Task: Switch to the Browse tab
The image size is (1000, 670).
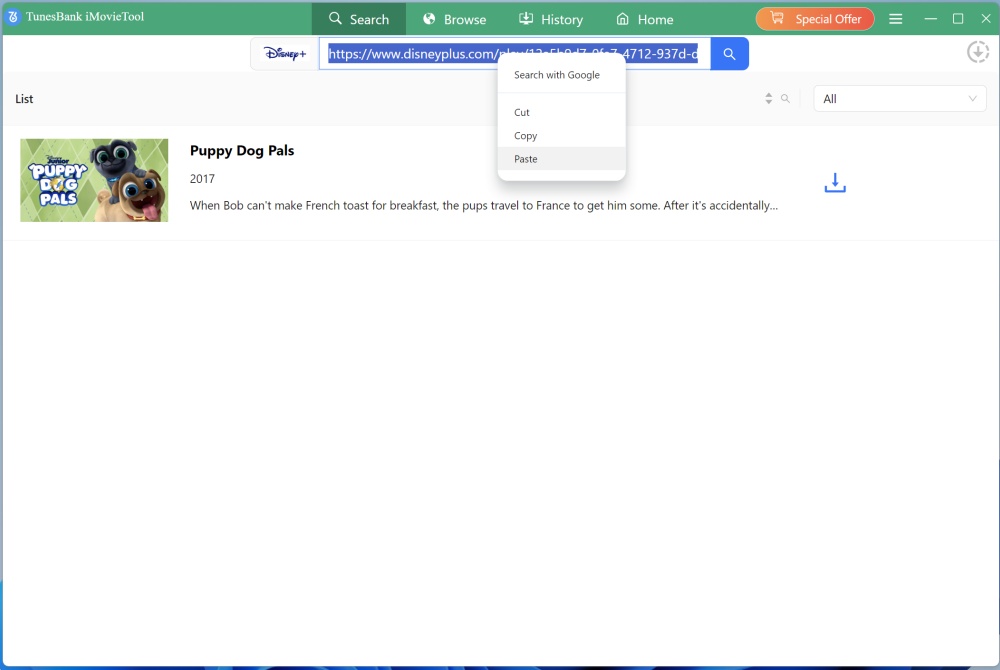Action: pos(454,19)
